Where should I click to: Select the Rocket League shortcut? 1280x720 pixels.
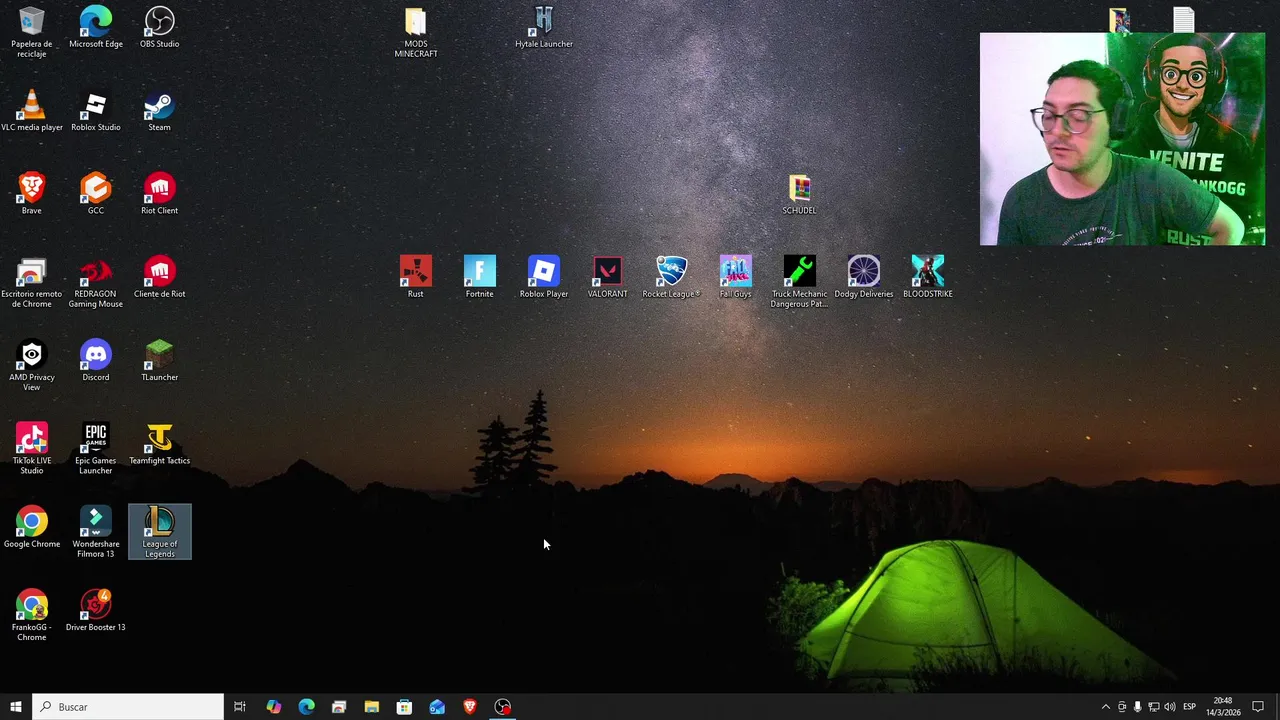[x=672, y=277]
